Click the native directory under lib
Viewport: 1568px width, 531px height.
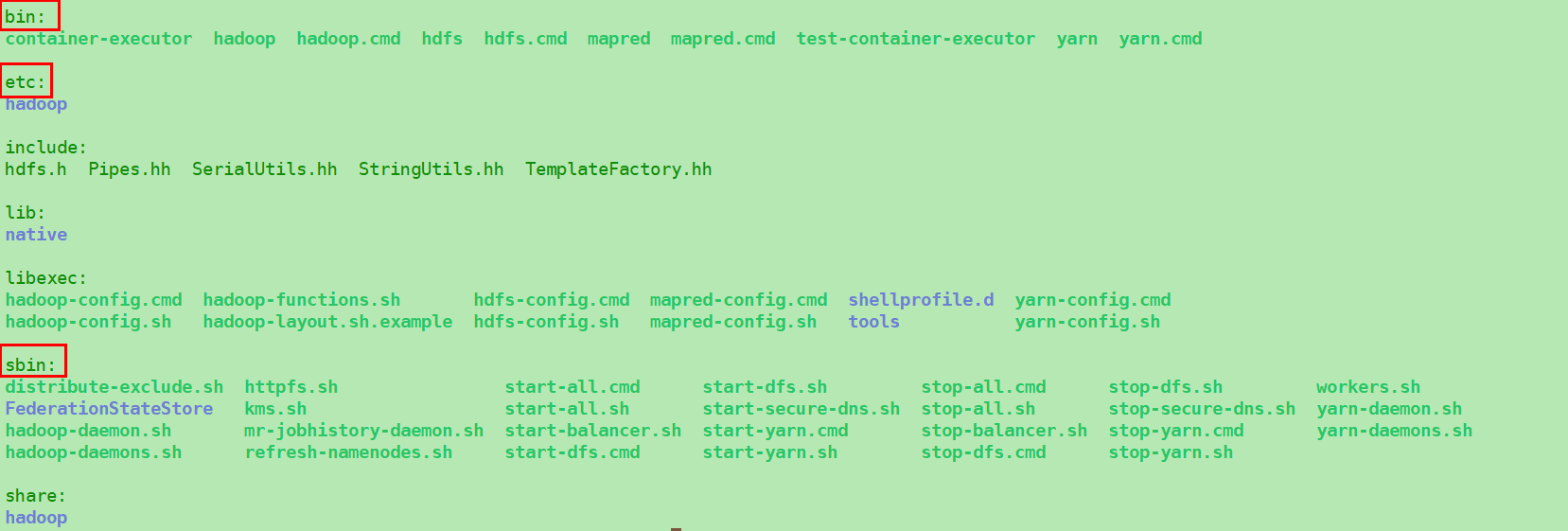click(x=36, y=235)
